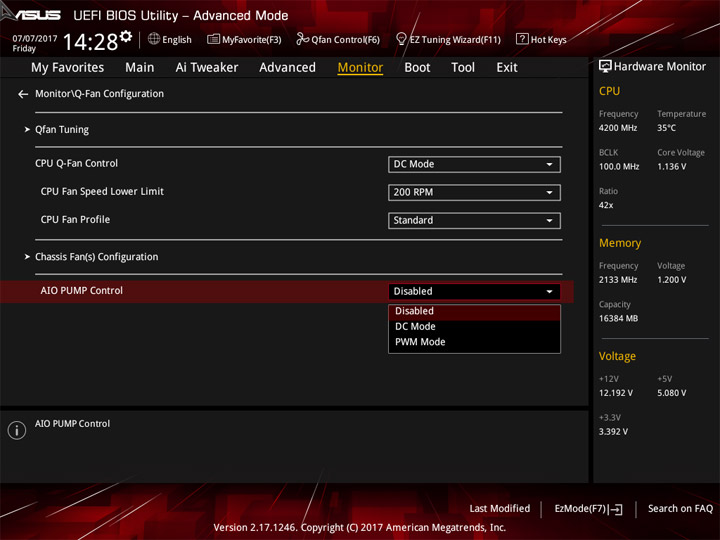Expand Chassis Fan(s) Configuration submenu
This screenshot has height=540, width=720.
point(96,257)
